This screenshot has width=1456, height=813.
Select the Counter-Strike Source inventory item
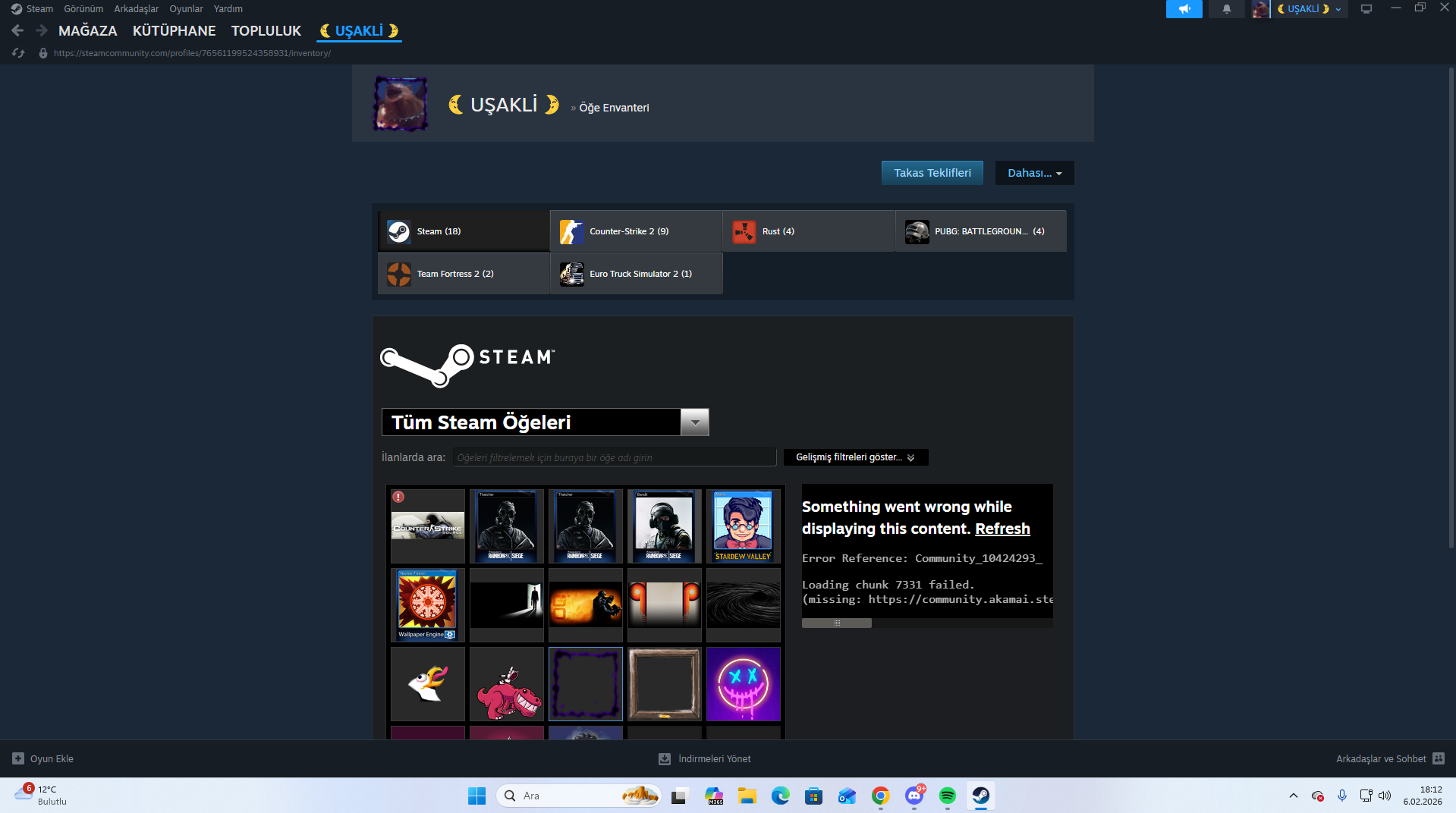428,526
